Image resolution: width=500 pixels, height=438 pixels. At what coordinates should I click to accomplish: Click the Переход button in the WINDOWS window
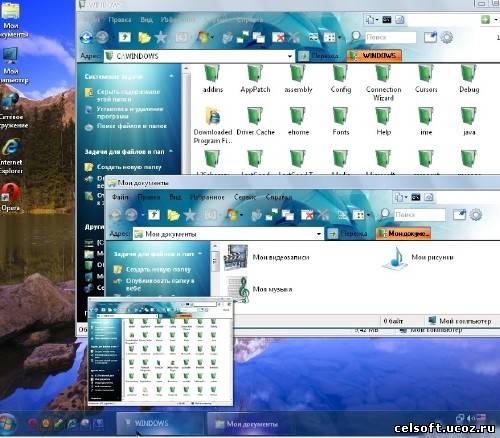tap(319, 56)
